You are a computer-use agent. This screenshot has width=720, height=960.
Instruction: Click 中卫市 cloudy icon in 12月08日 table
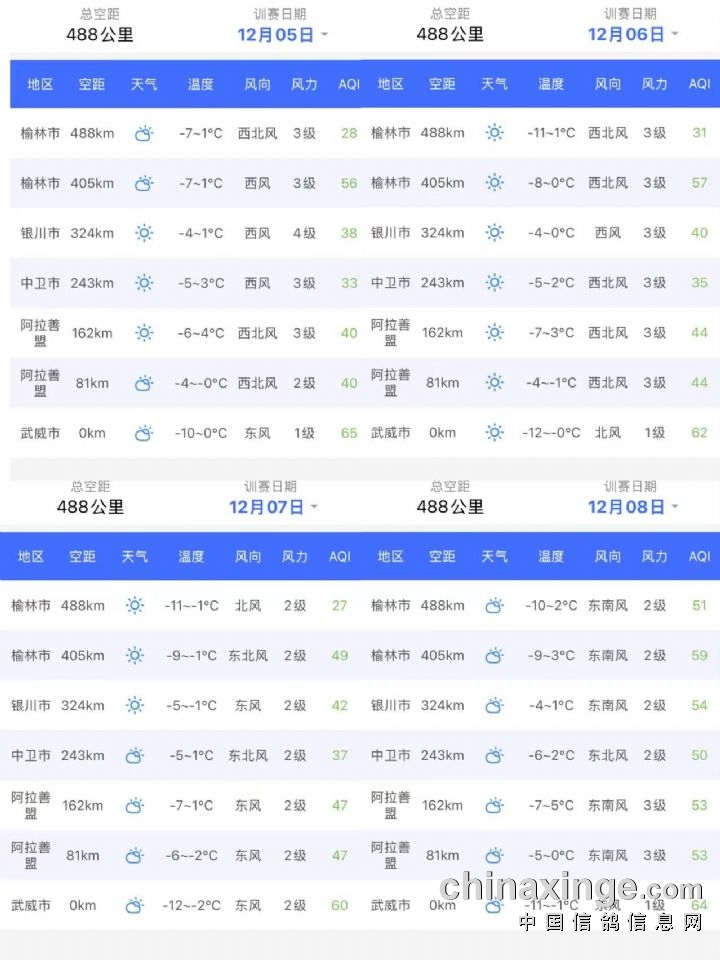(x=494, y=755)
